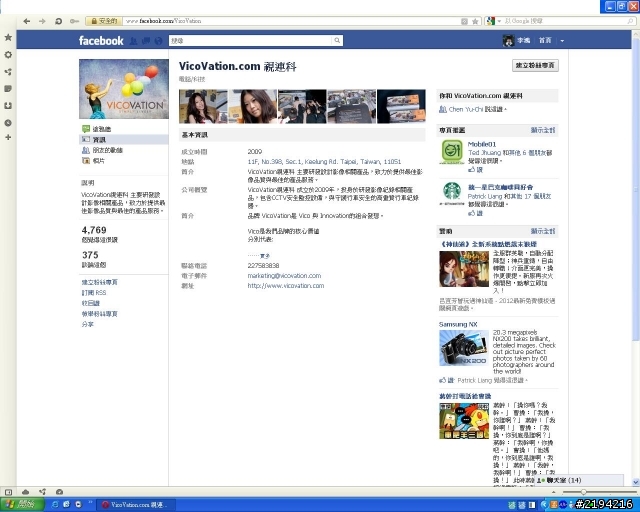Open third photo strip thumbnail of crowd

tap(302, 107)
